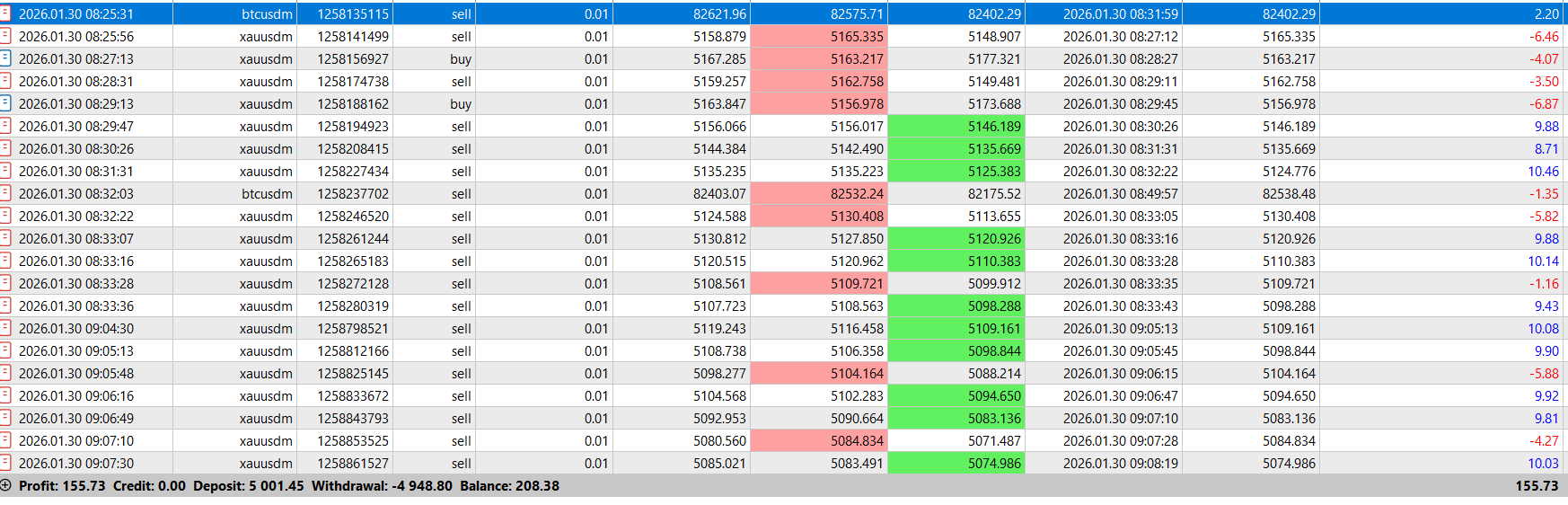1568x505 pixels.
Task: Click 'Profit: 155.73' label in summary row
Action: point(62,486)
